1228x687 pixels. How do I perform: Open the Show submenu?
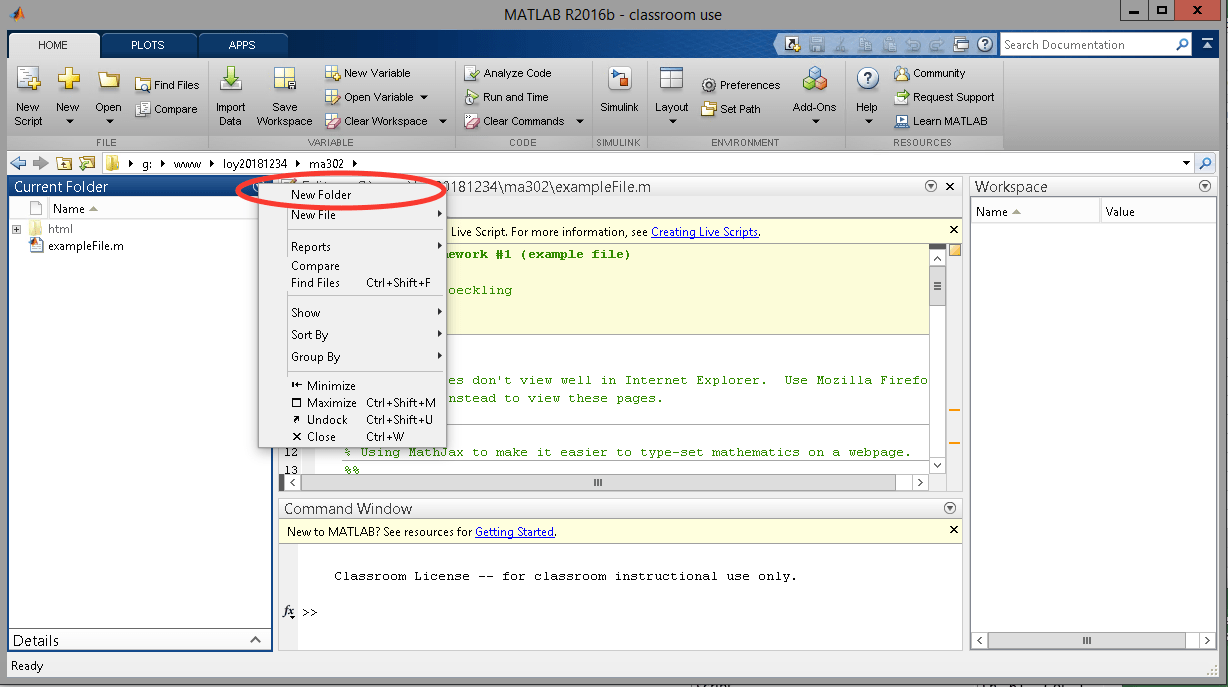pos(352,313)
